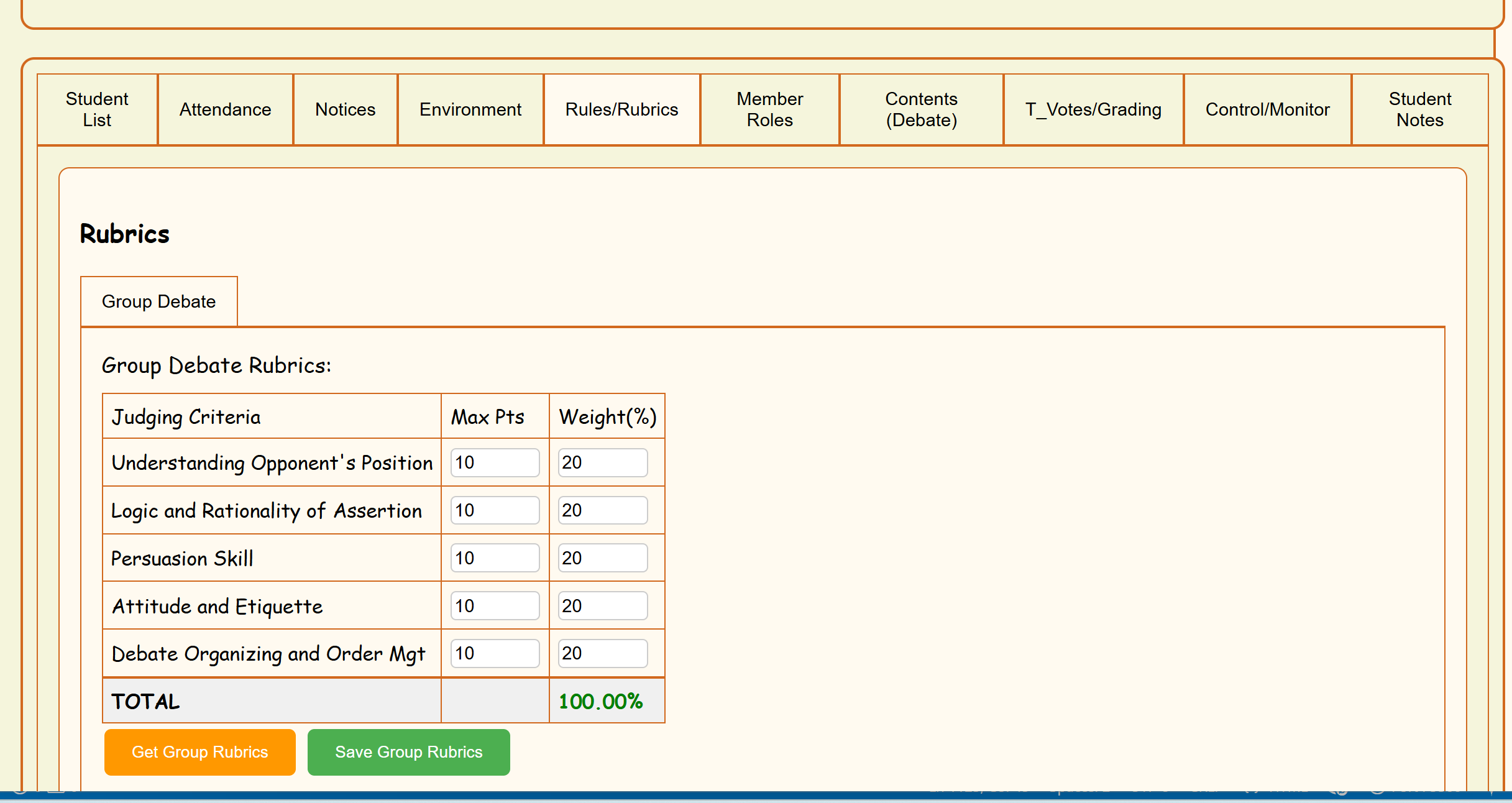
Task: Switch to the Attendance tab
Action: tap(225, 109)
